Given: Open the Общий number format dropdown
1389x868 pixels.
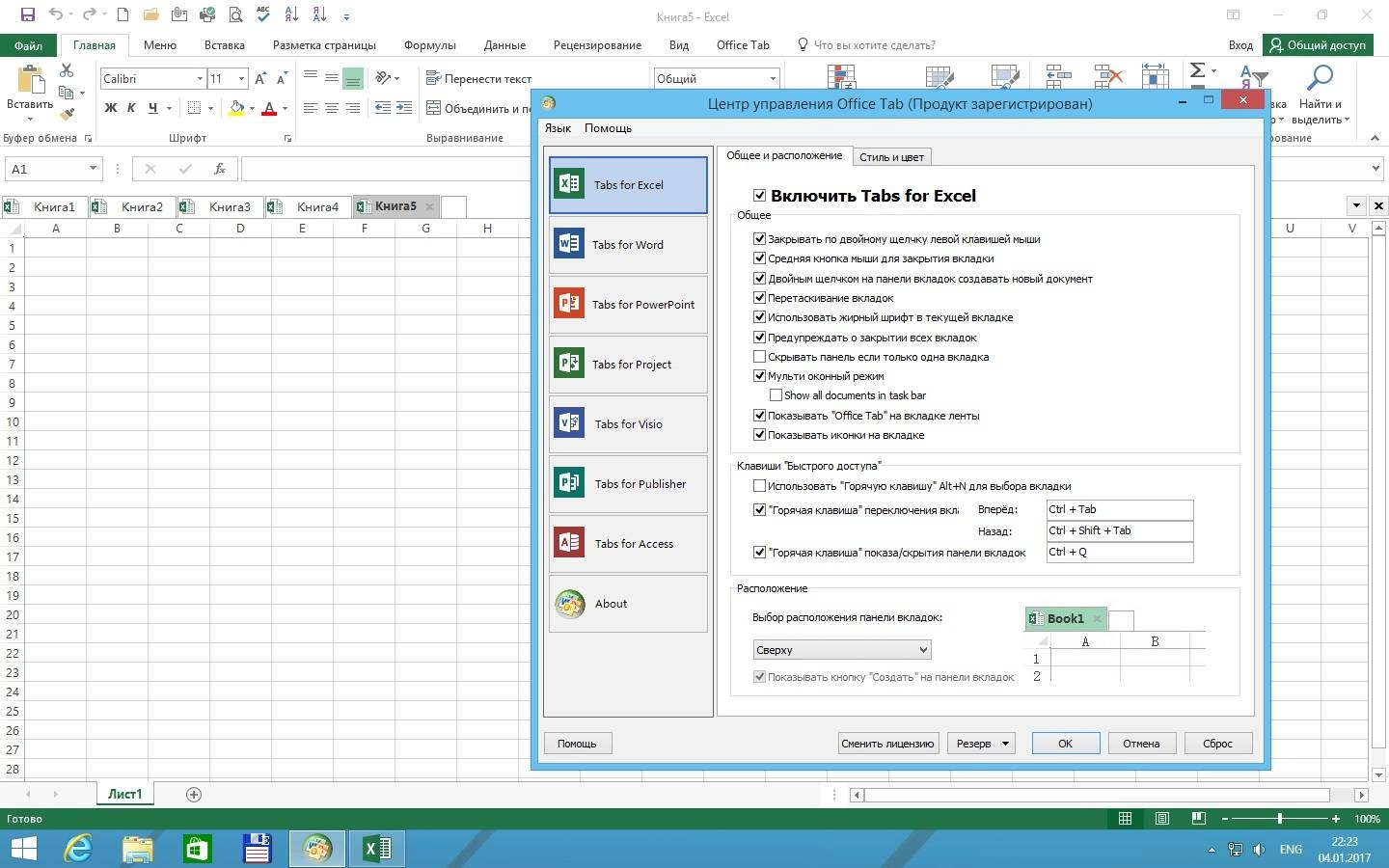Looking at the screenshot, I should pos(773,79).
